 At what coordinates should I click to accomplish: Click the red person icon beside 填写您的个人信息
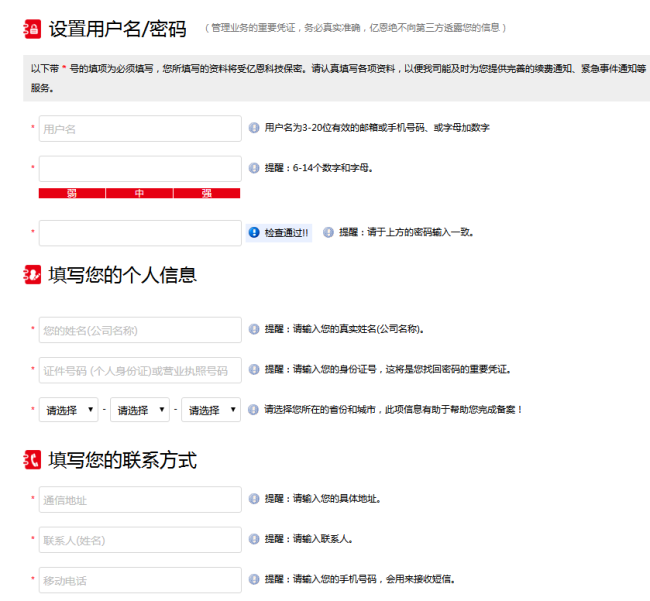click(32, 274)
